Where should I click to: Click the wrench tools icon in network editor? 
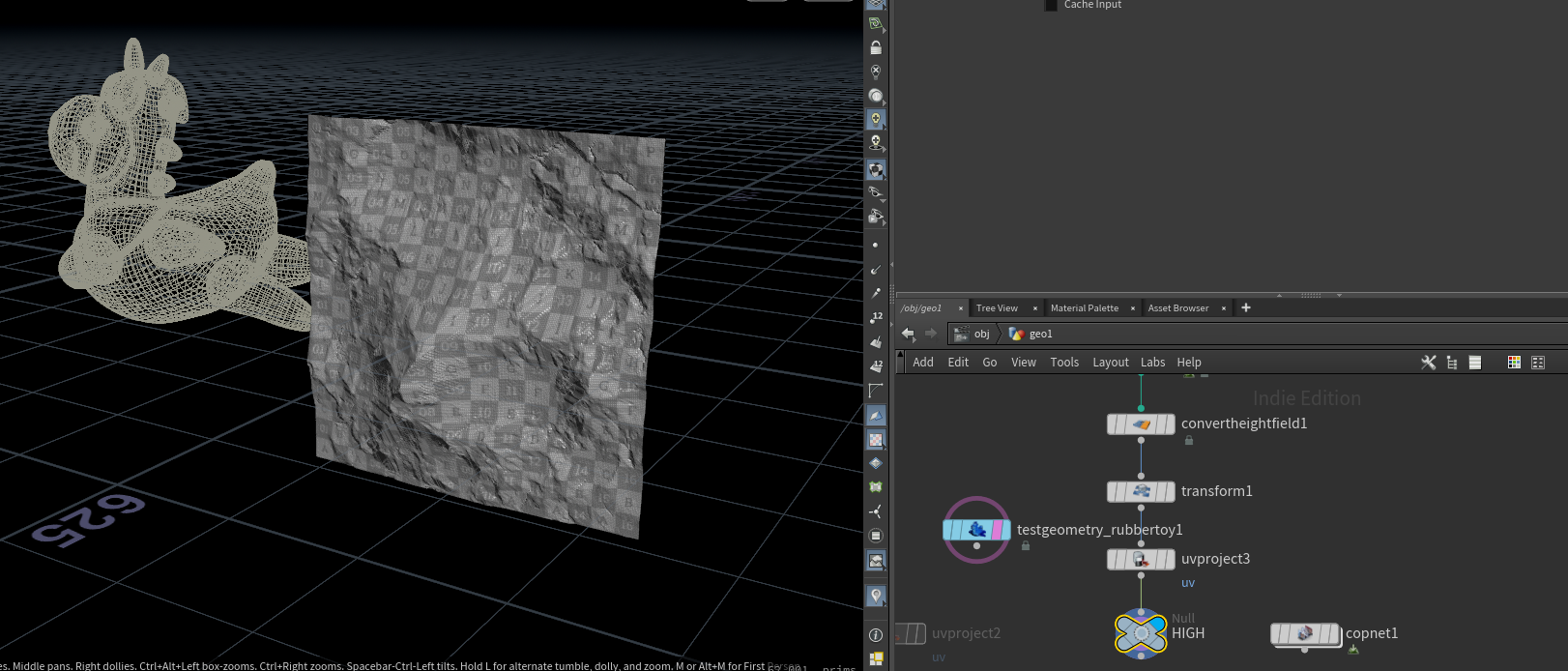pyautogui.click(x=1428, y=363)
